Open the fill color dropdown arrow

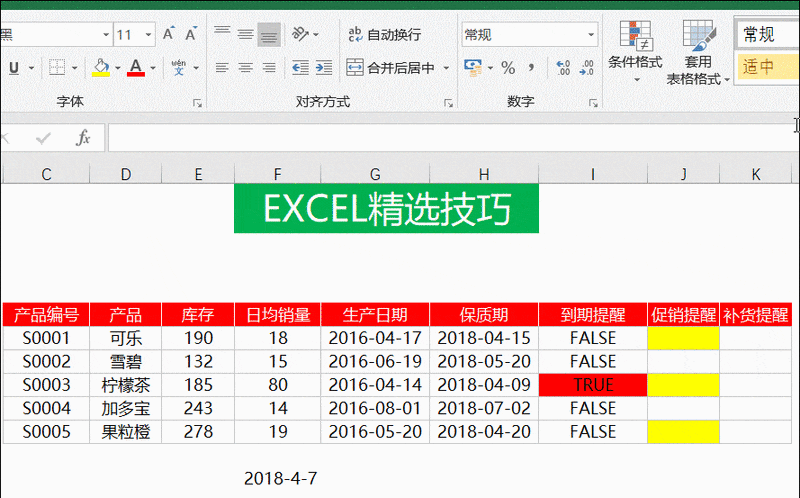click(x=117, y=67)
